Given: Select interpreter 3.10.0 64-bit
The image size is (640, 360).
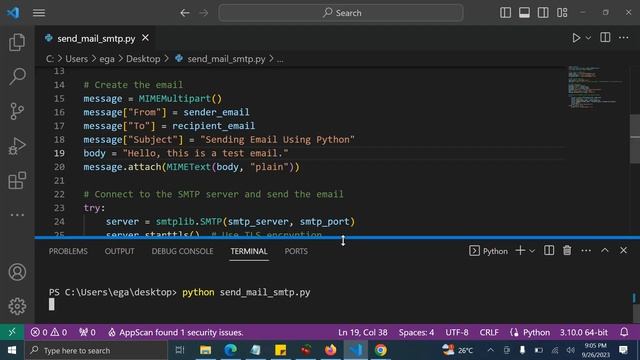Looking at the screenshot, I should tap(584, 332).
